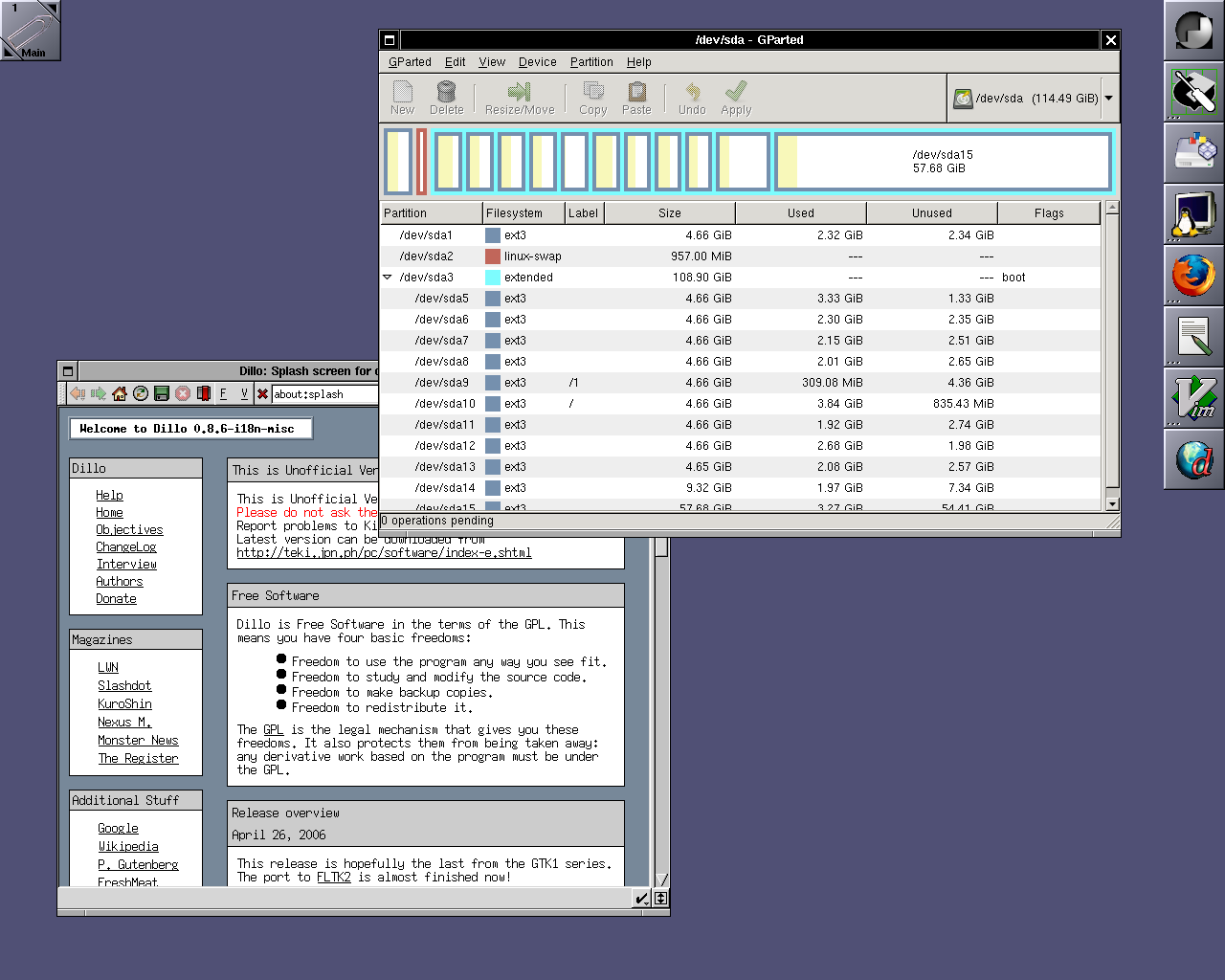Open the Tux monitor dock icon
Viewport: 1225px width, 980px height.
pos(1193,214)
